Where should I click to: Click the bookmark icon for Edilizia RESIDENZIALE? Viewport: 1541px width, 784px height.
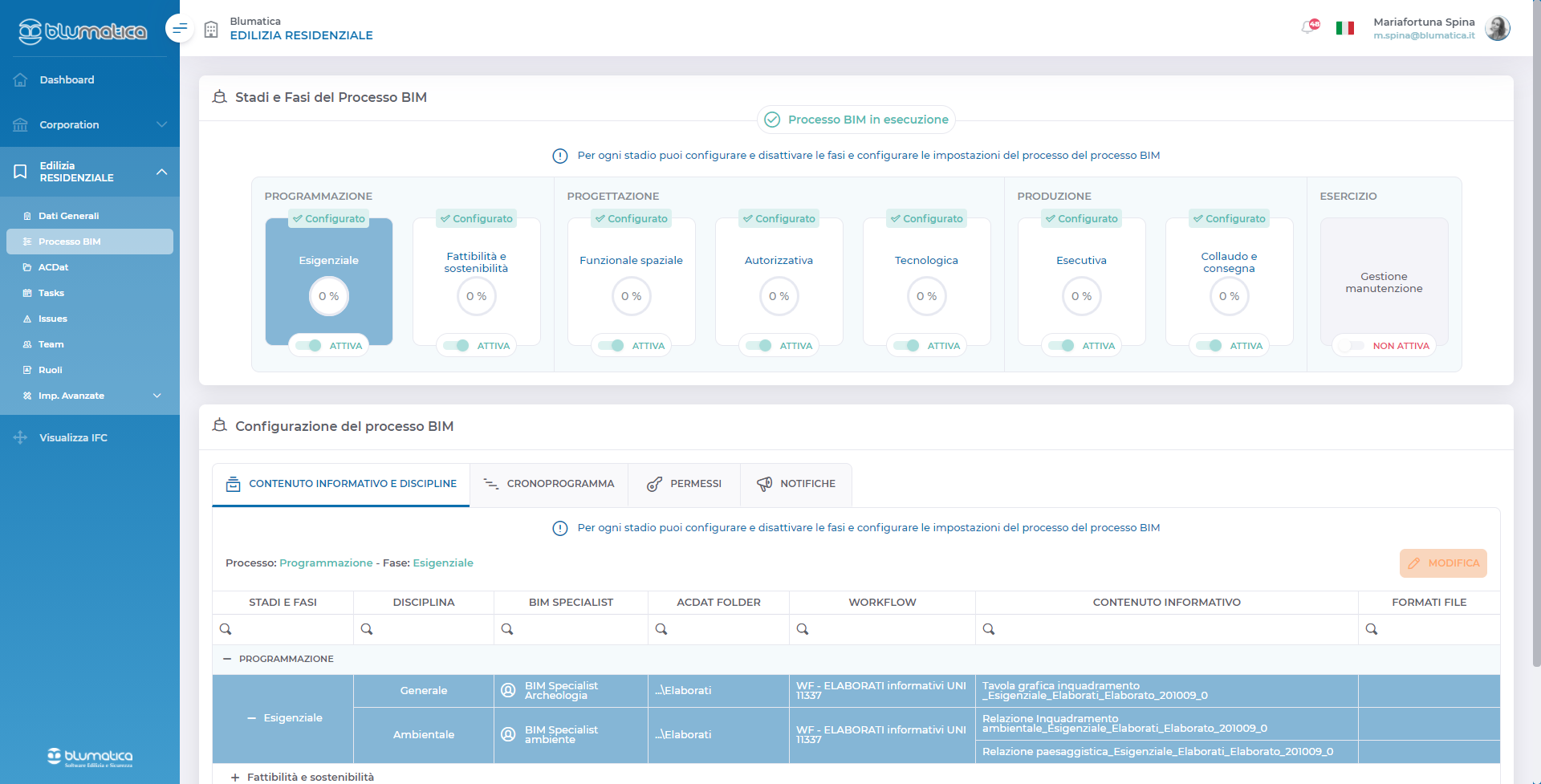[x=21, y=172]
